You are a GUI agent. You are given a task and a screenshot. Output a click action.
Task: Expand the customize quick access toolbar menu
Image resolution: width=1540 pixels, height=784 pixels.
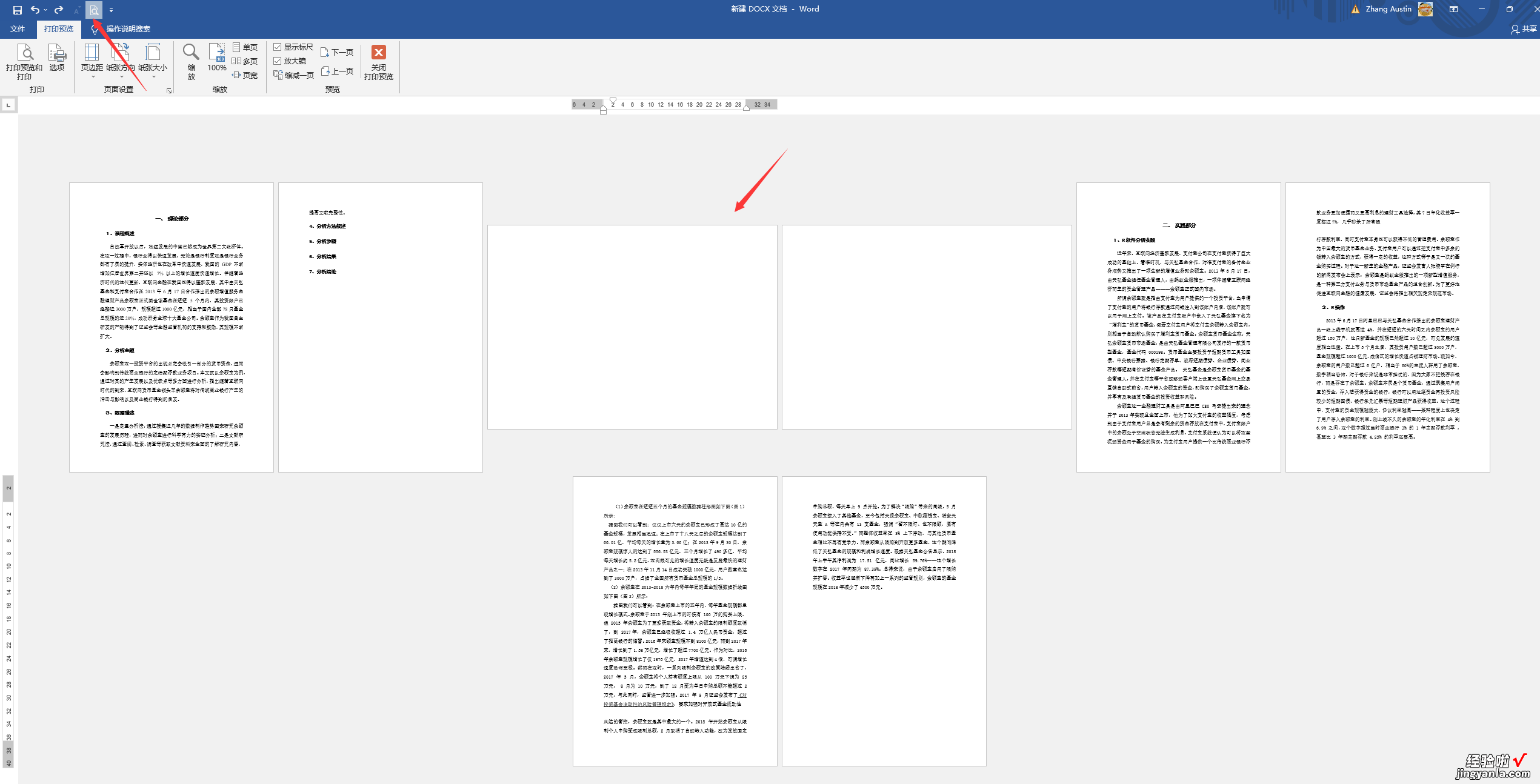pyautogui.click(x=111, y=10)
